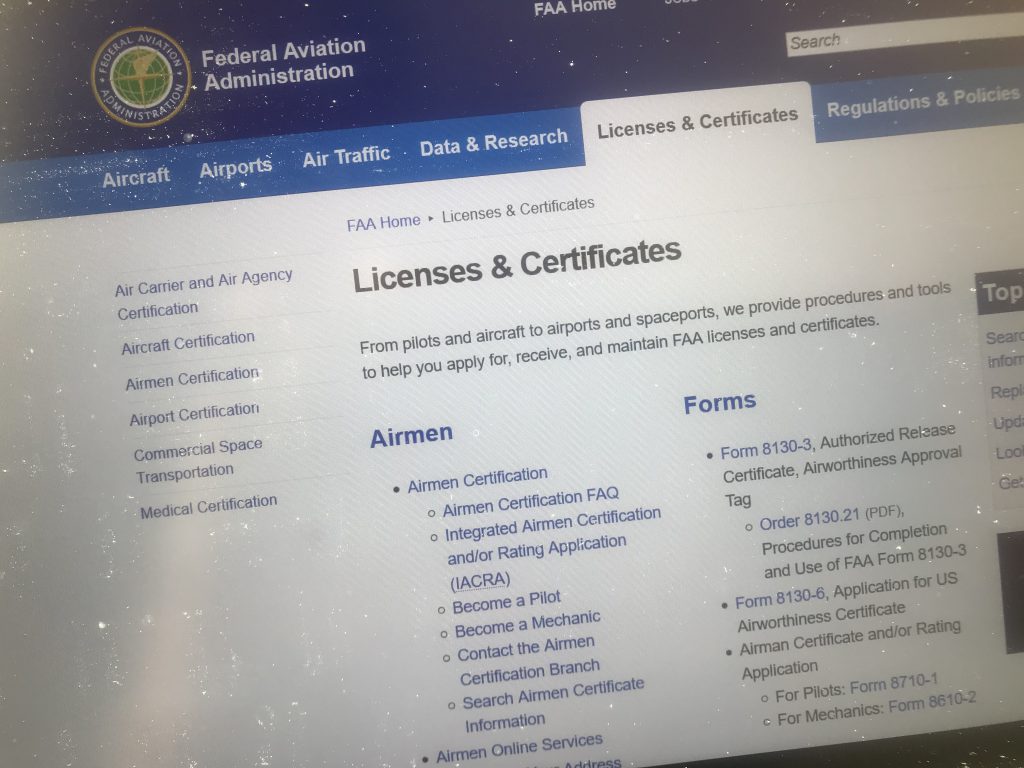
Task: Open Search Airmen Certificate Information link
Action: (x=553, y=704)
